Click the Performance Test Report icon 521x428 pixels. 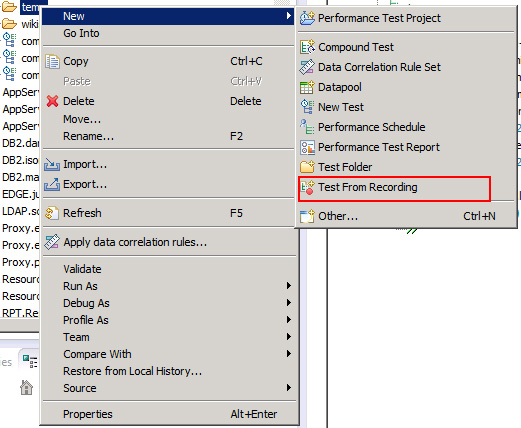point(307,147)
